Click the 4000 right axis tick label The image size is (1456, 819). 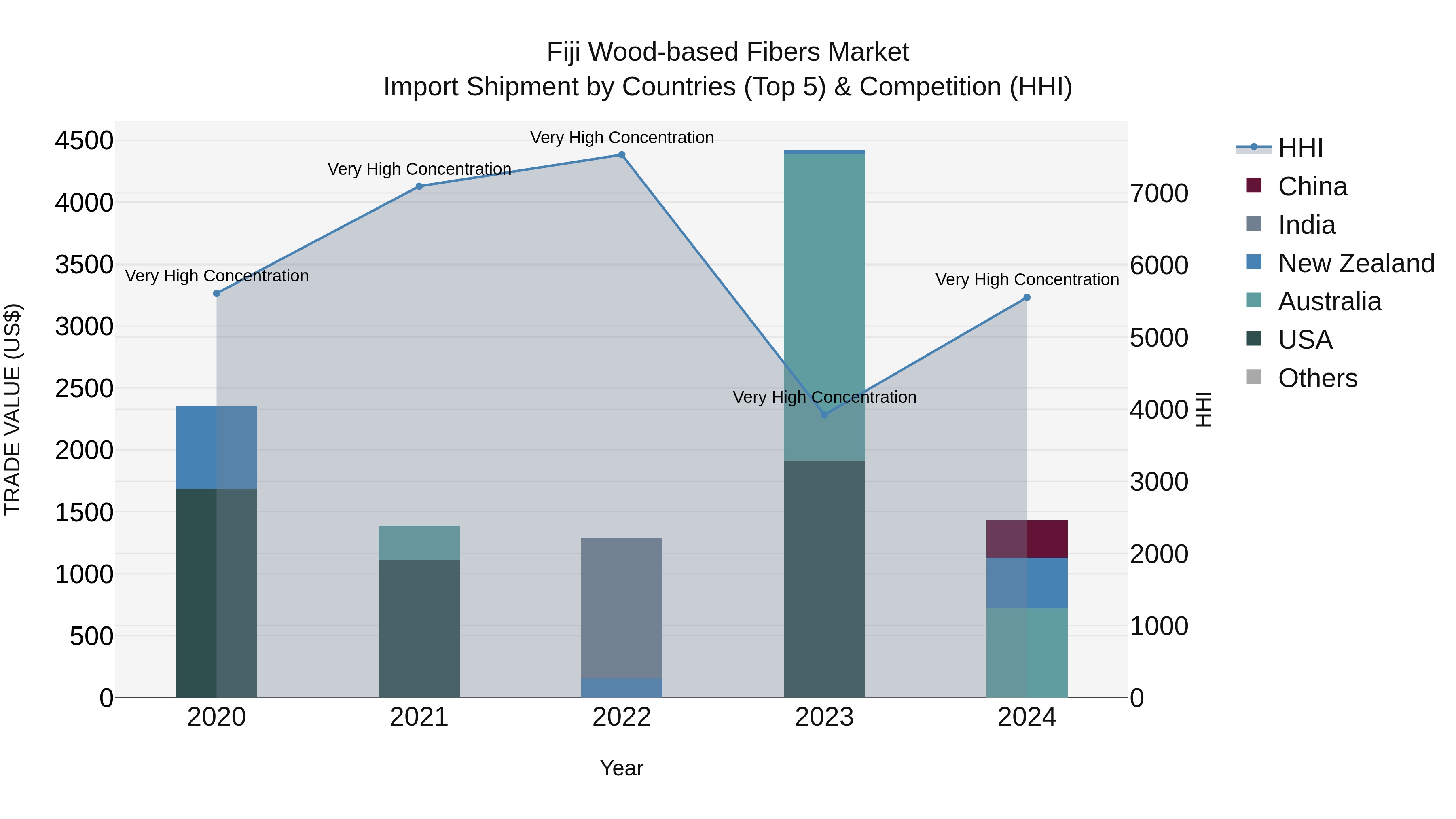point(1159,411)
